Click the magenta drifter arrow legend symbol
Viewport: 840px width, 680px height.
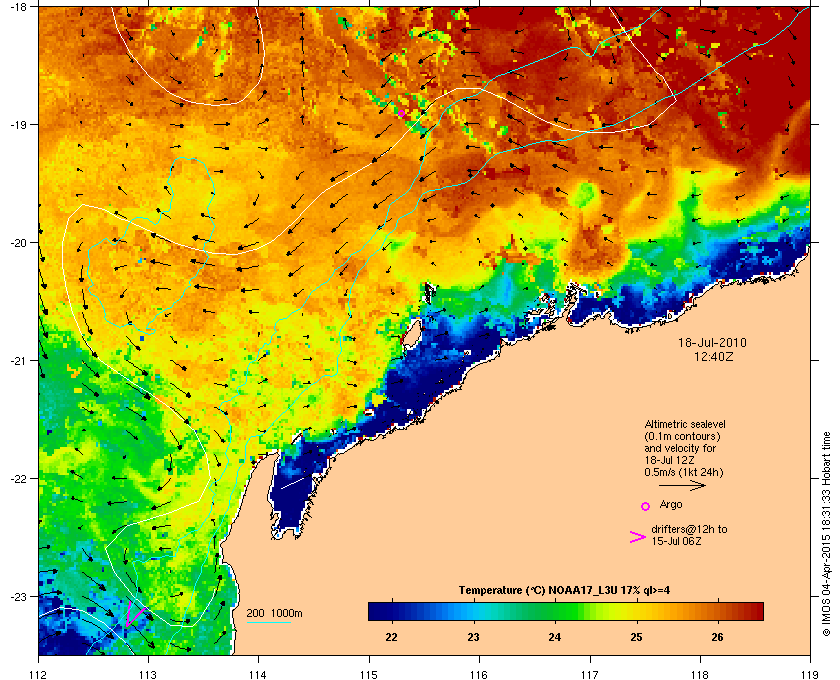tap(638, 537)
